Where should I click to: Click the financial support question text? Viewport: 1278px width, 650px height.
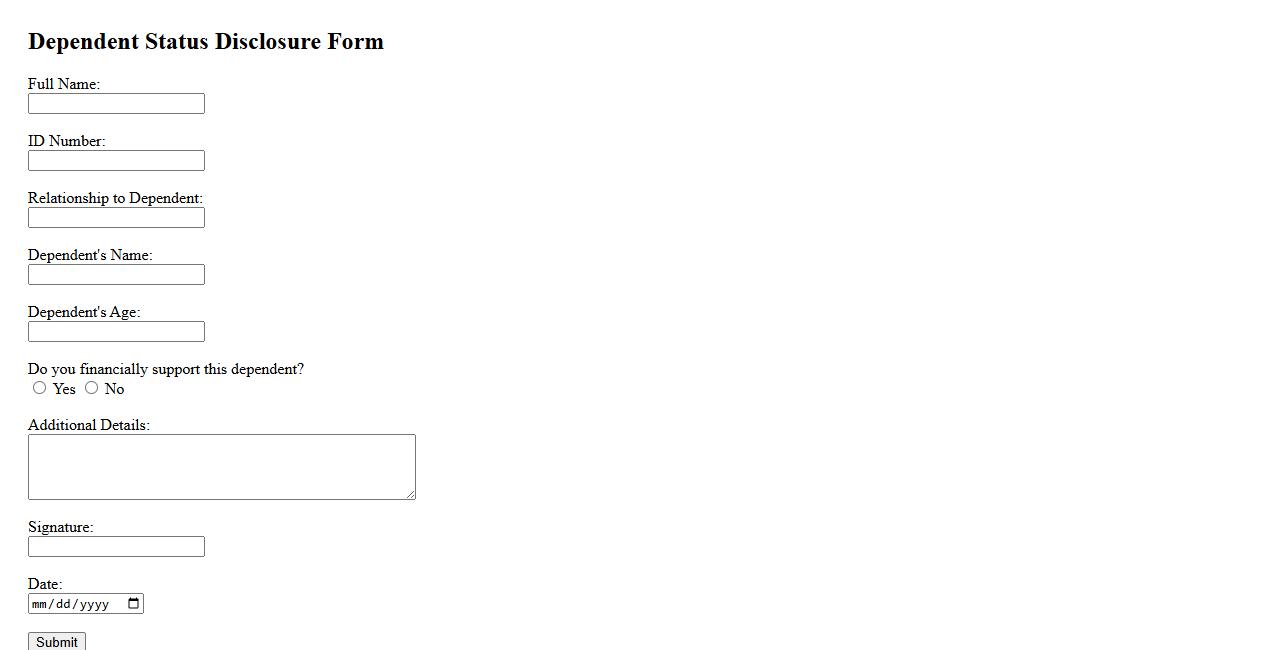click(x=166, y=369)
